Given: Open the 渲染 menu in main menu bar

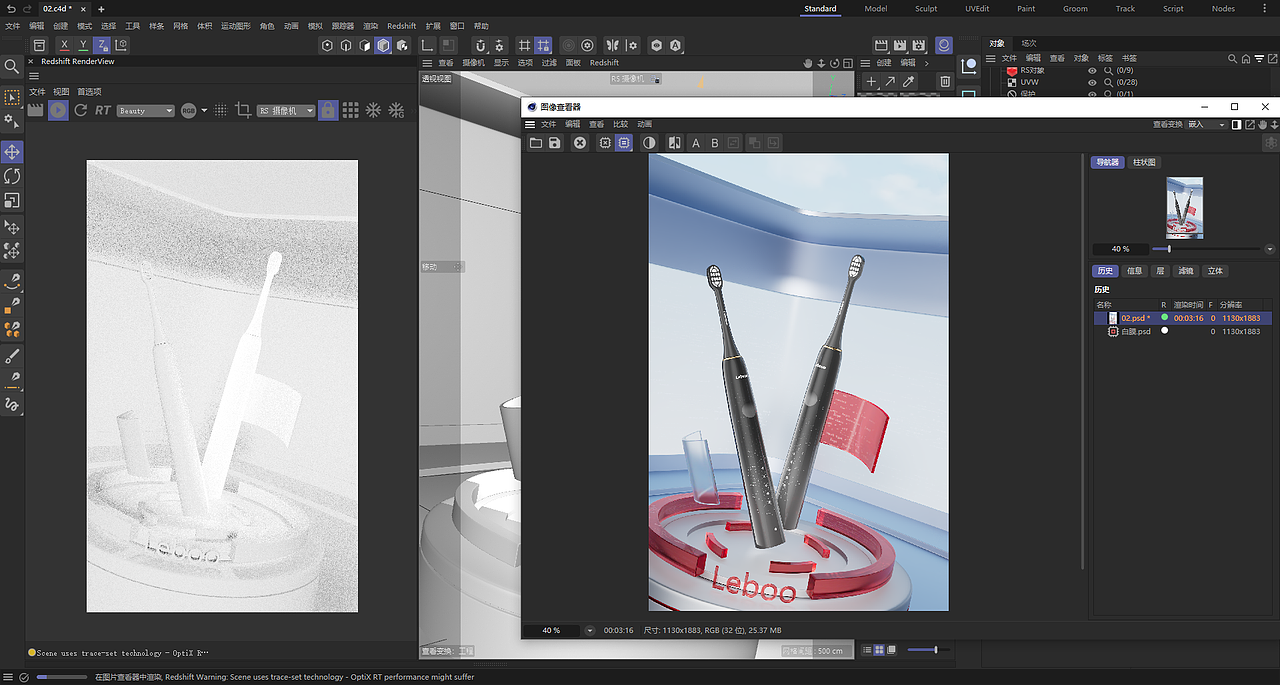Looking at the screenshot, I should click(370, 26).
